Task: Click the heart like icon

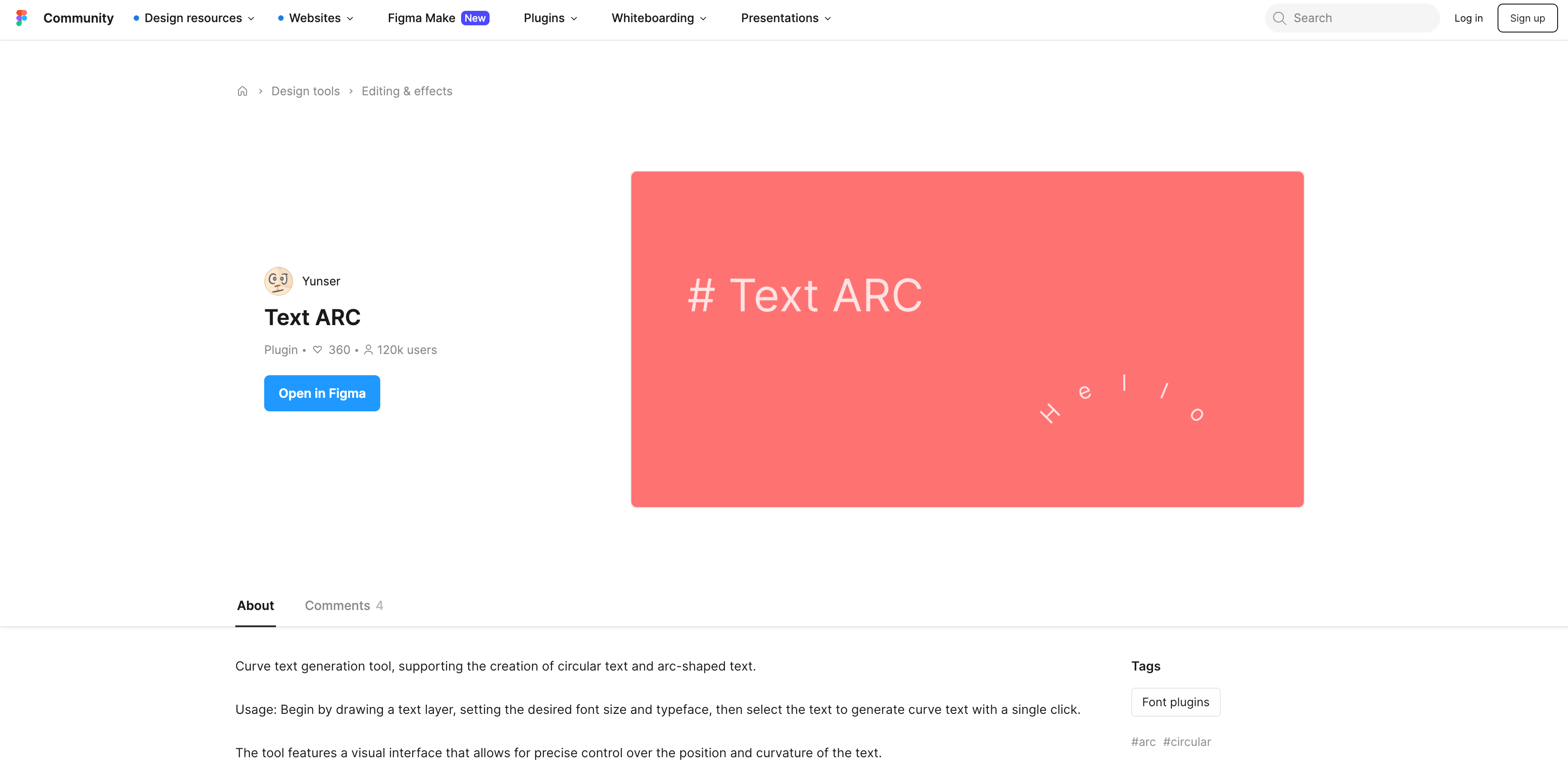Action: coord(317,349)
